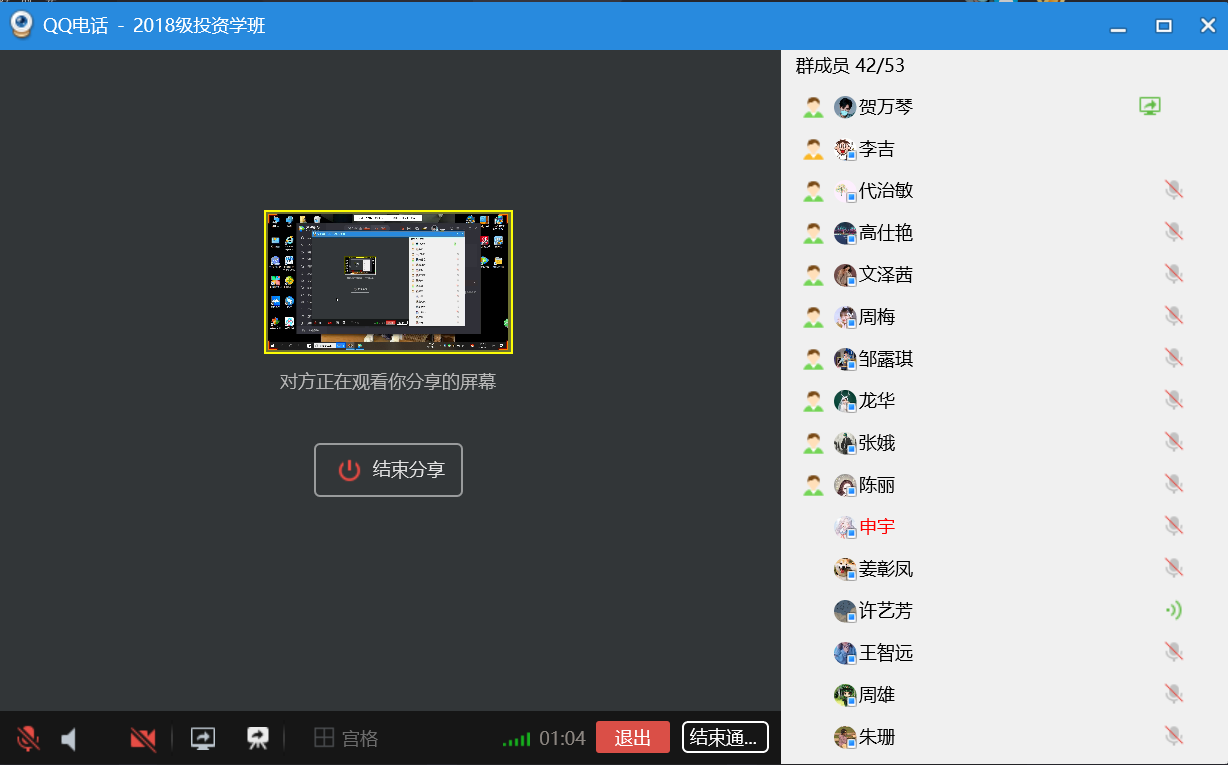Click the 结束通... end call button
This screenshot has width=1228, height=765.
pyautogui.click(x=725, y=738)
